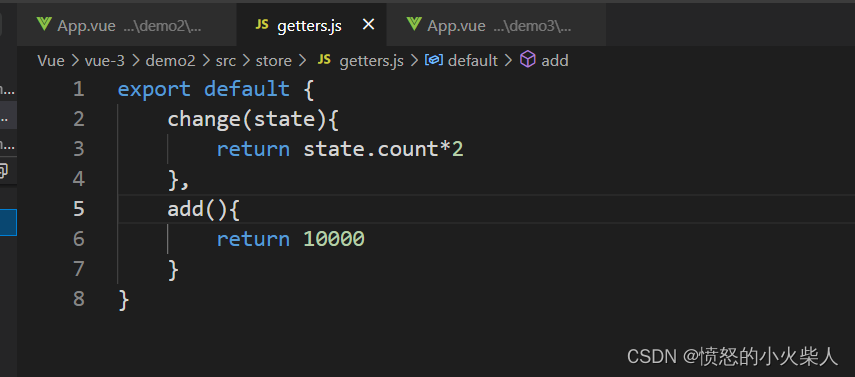Viewport: 855px width, 377px height.
Task: Open the add method breadcrumb
Action: [555, 61]
